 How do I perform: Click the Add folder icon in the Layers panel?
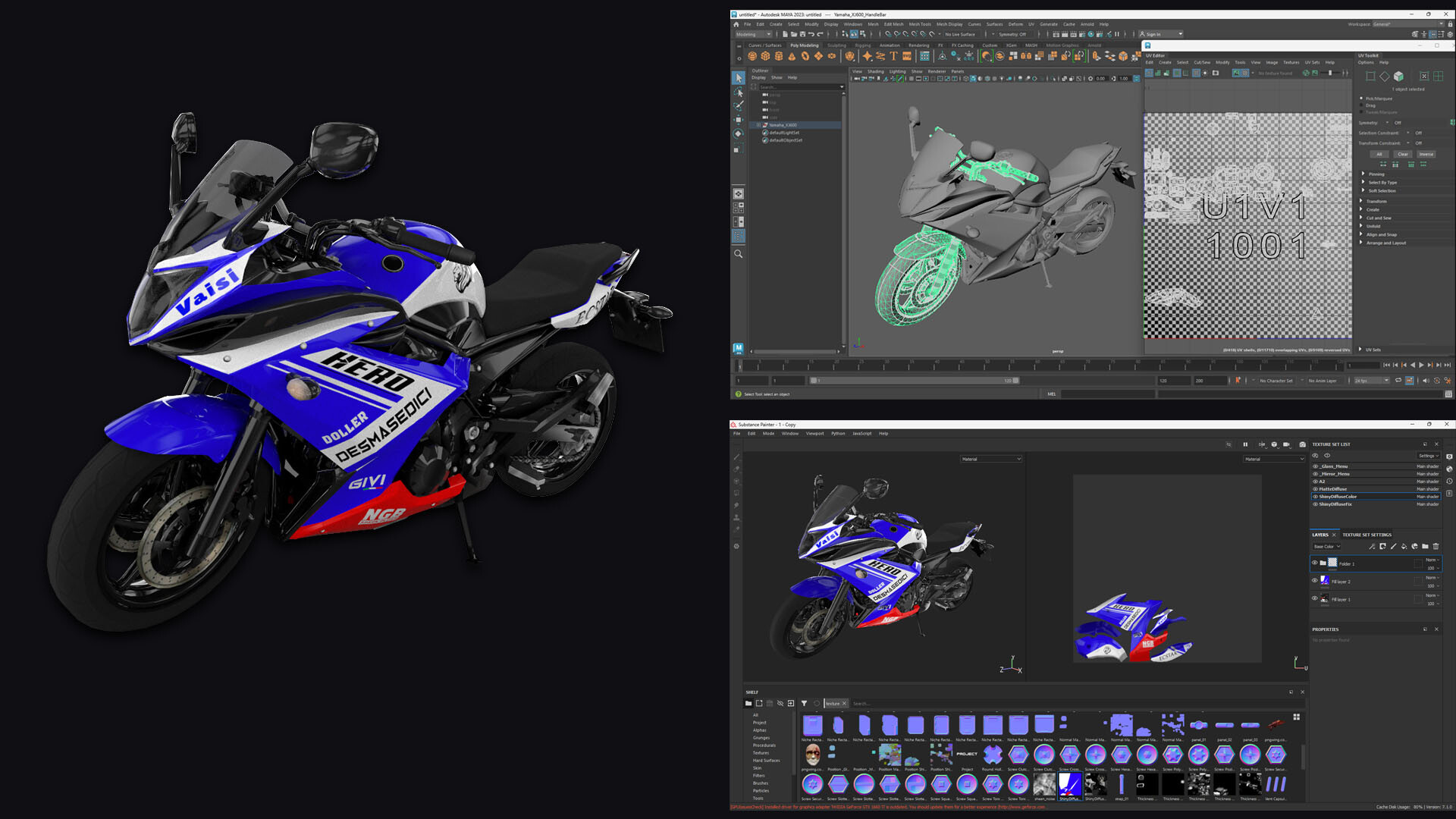1425,546
